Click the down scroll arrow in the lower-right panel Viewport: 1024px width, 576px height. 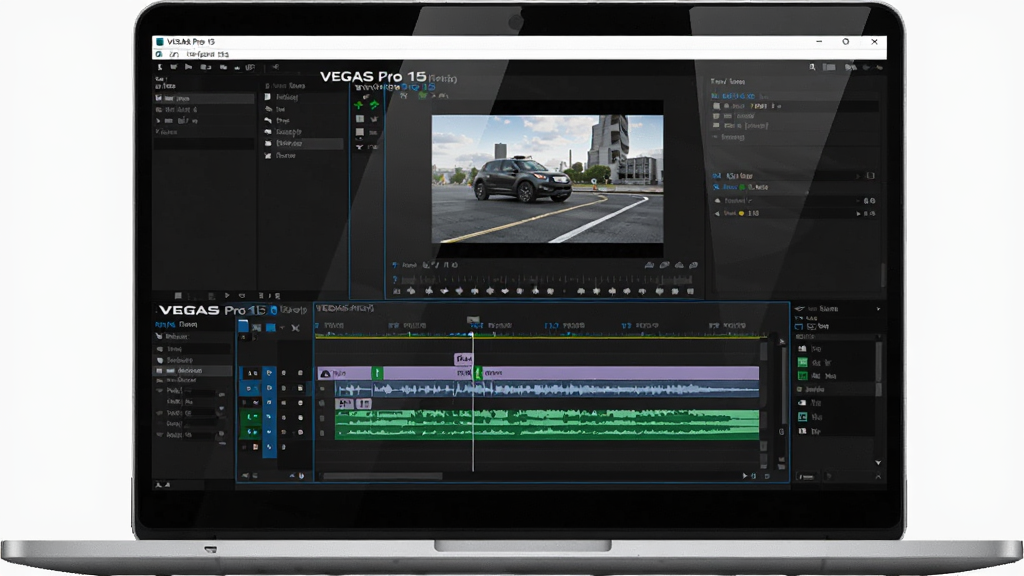(x=878, y=462)
